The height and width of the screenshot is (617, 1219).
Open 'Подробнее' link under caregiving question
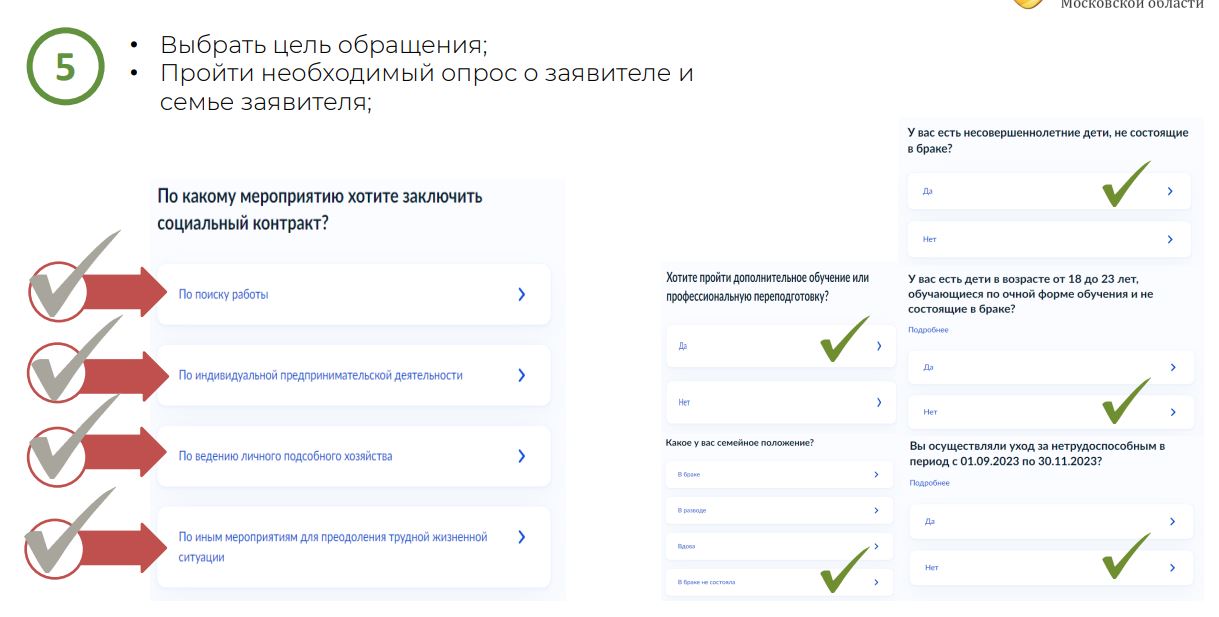[x=929, y=483]
